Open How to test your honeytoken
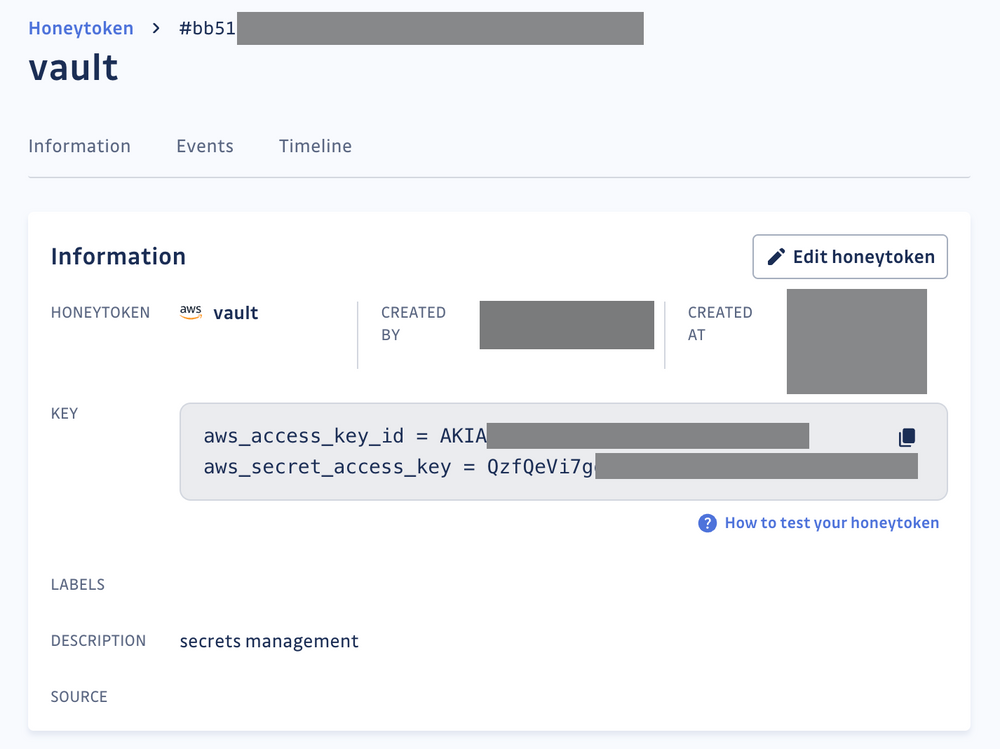The image size is (1000, 749). [831, 523]
